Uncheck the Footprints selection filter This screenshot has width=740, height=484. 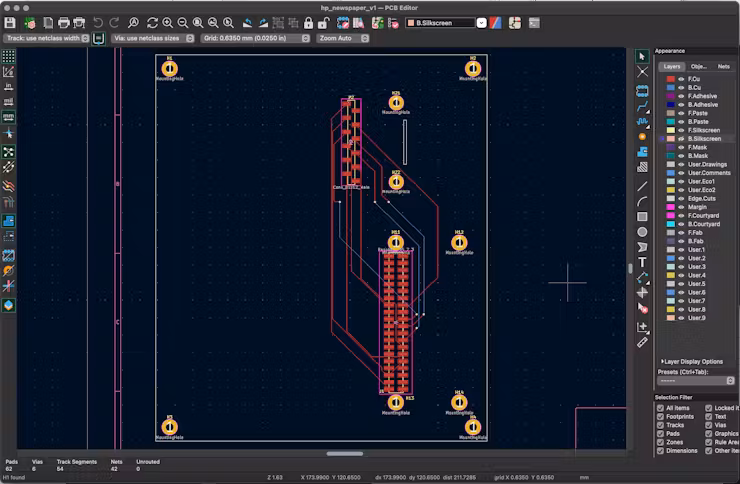click(660, 416)
